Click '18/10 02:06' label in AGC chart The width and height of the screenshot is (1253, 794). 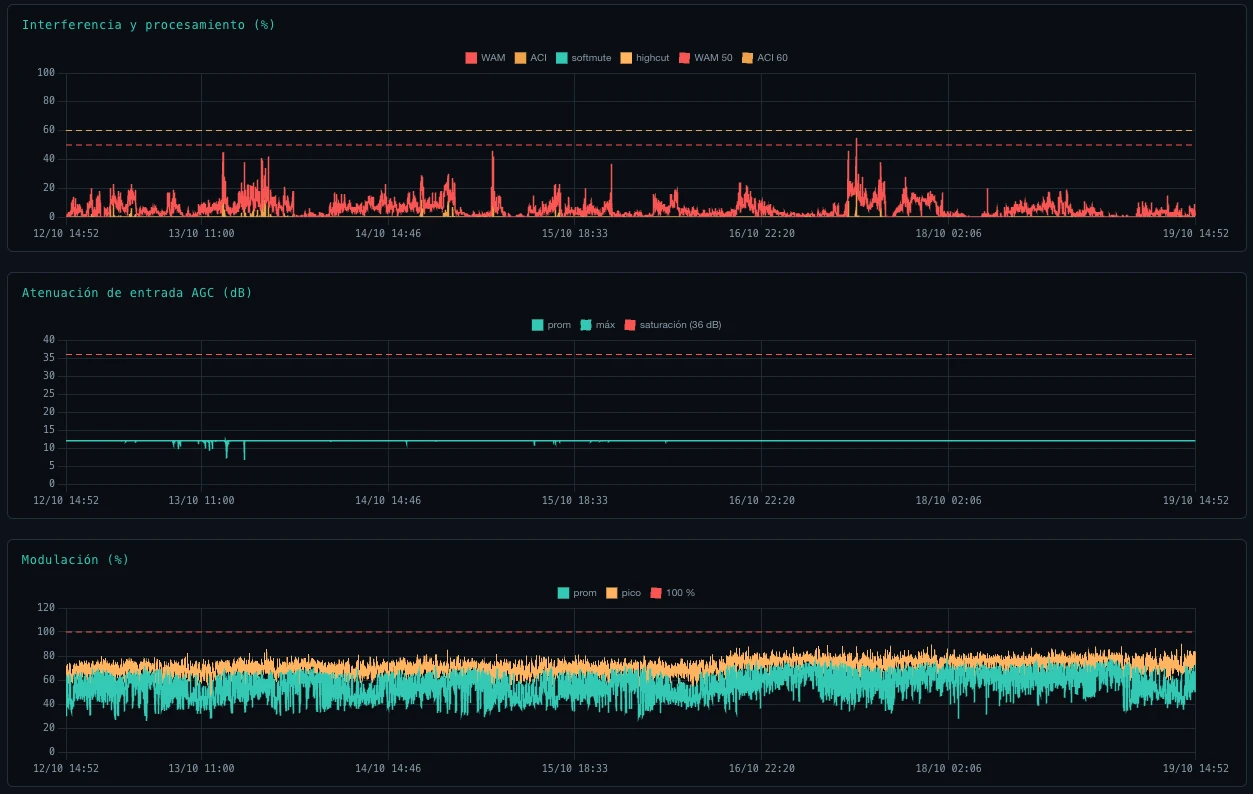[x=948, y=500]
